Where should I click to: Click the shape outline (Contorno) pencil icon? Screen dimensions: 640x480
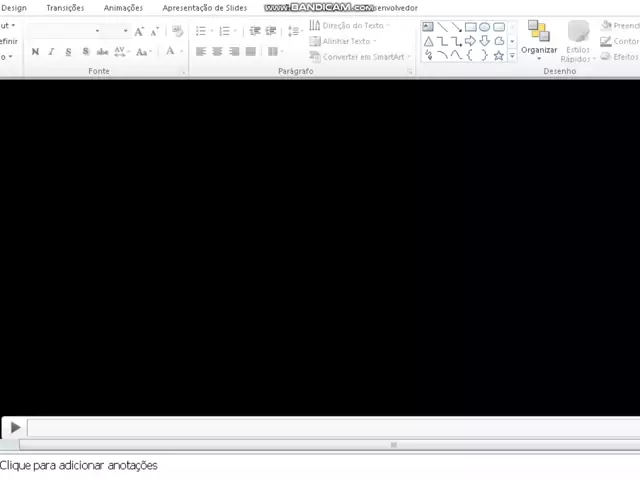[x=606, y=41]
